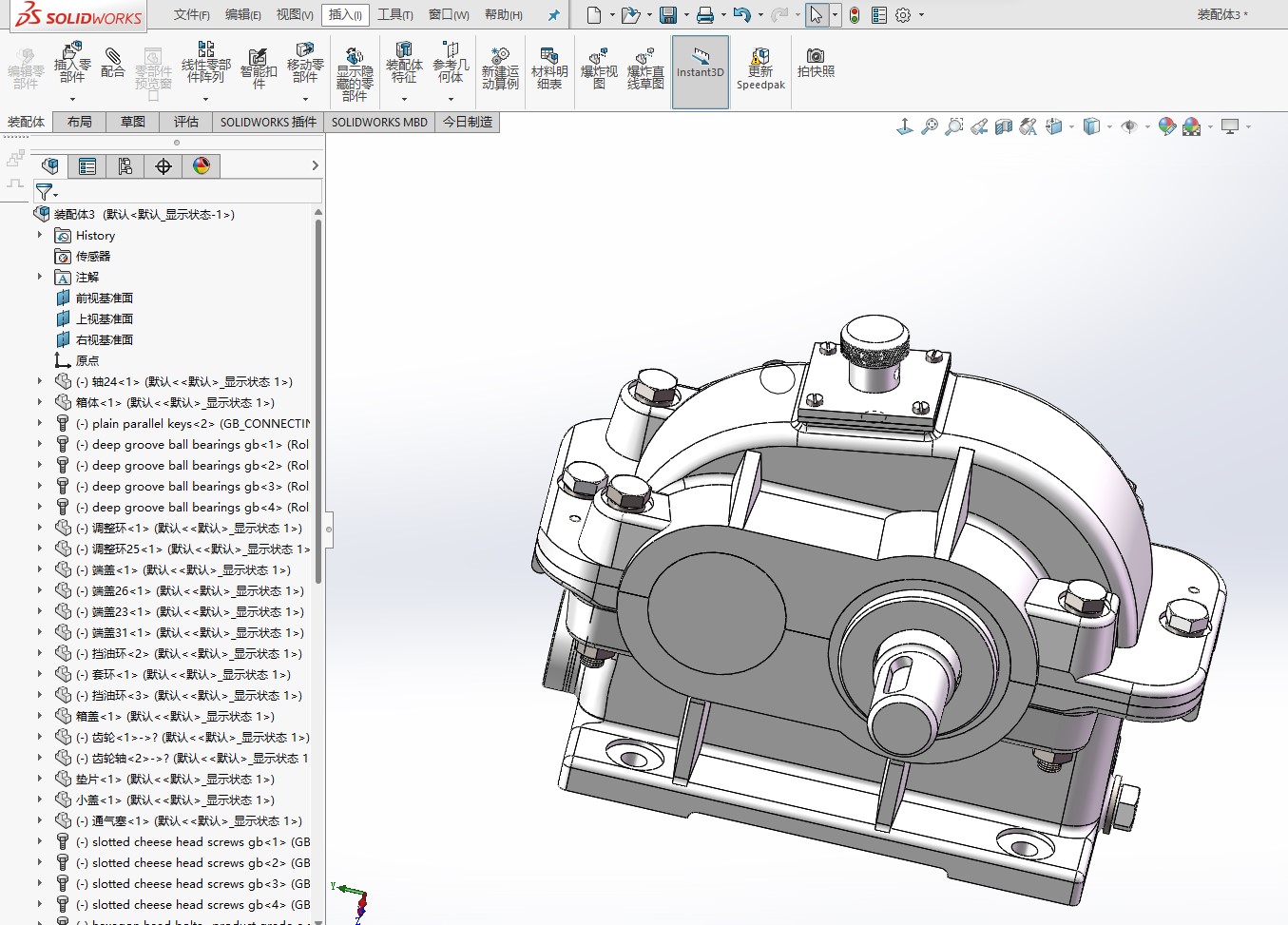Click the Save floppy-disk icon

point(668,15)
